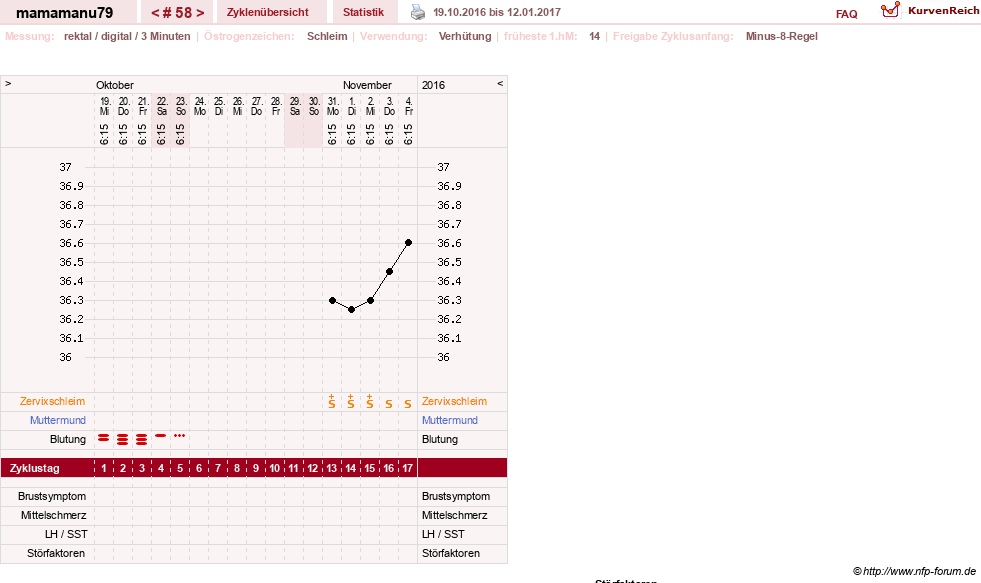The width and height of the screenshot is (981, 583).
Task: Click light bleeding dash on cycle day 4
Action: click(x=161, y=435)
